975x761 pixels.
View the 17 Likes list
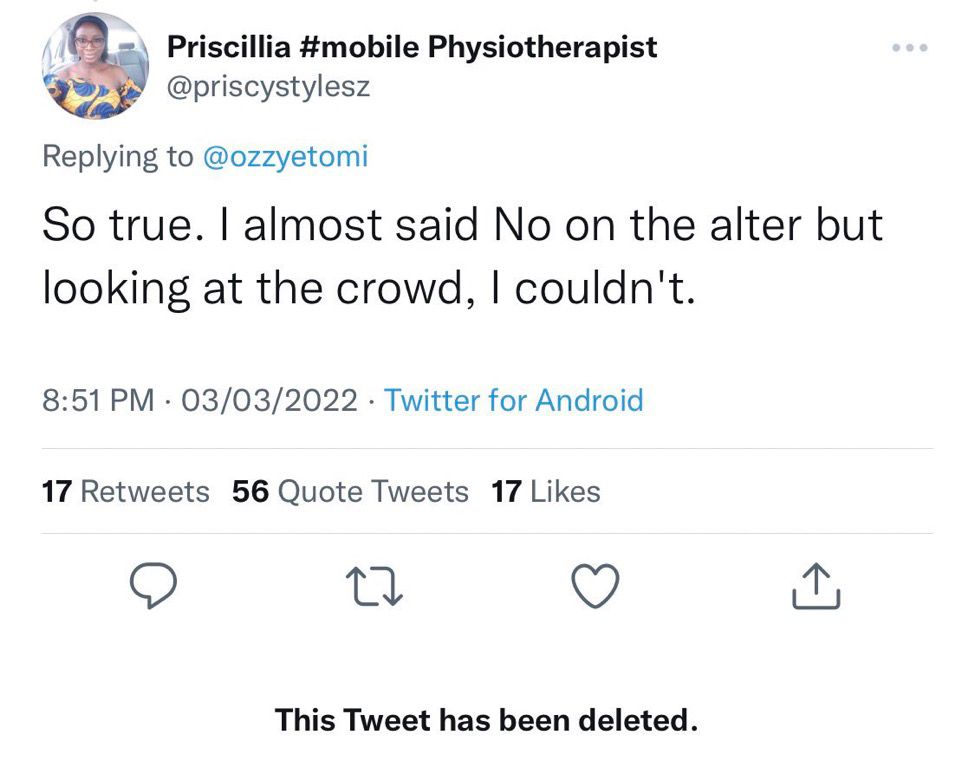coord(546,491)
